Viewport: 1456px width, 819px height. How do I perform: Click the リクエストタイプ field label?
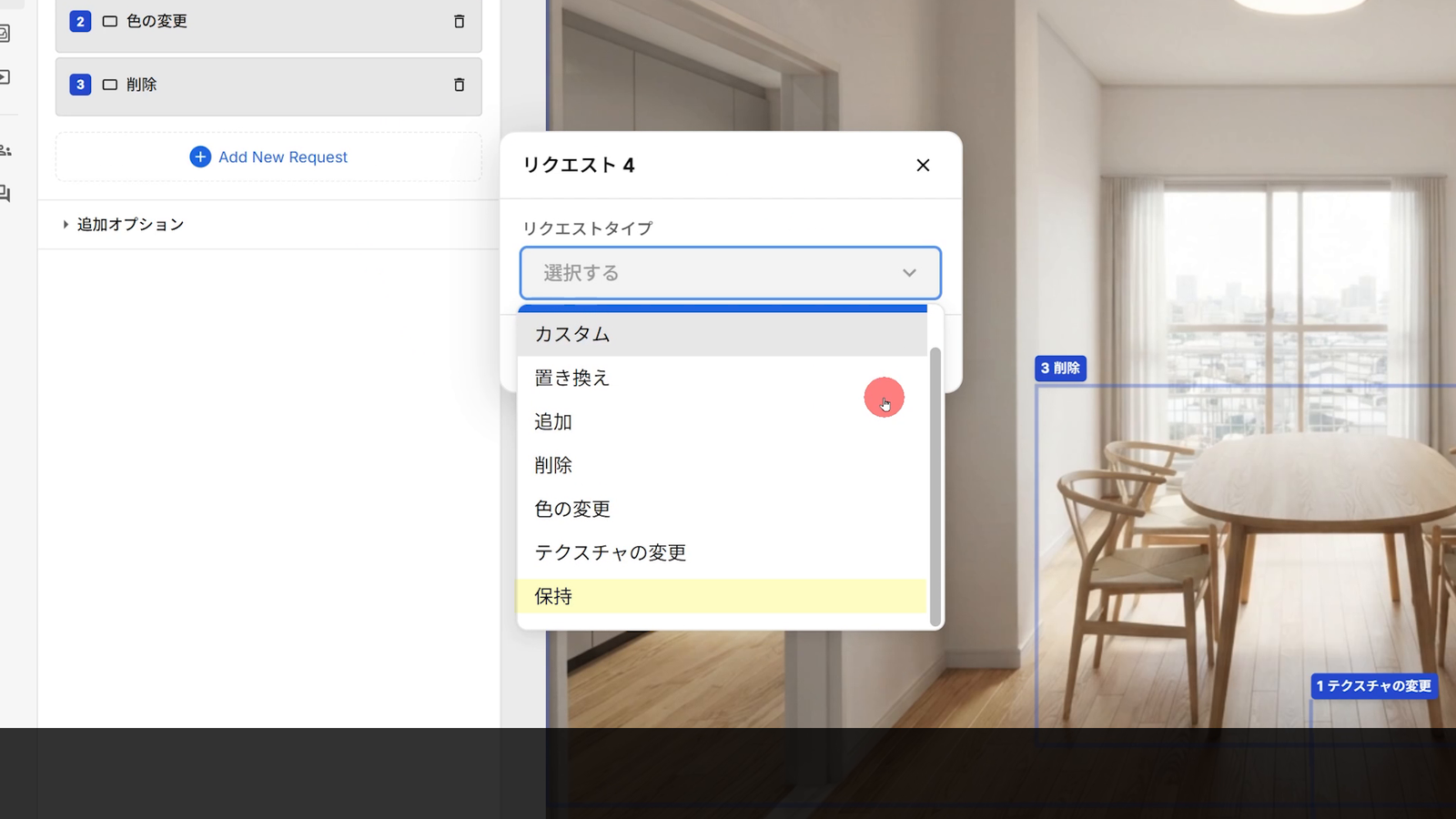point(587,228)
